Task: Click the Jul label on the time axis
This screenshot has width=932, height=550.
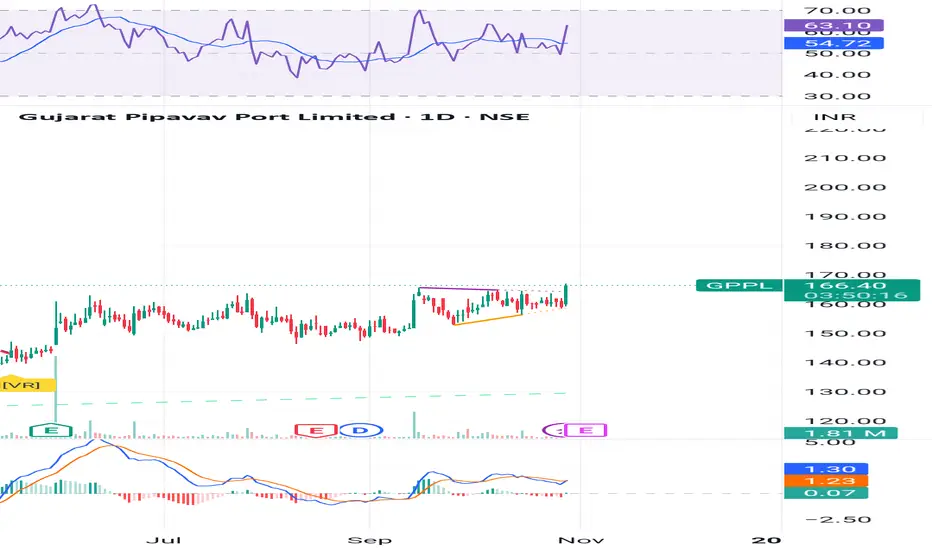Action: click(163, 540)
